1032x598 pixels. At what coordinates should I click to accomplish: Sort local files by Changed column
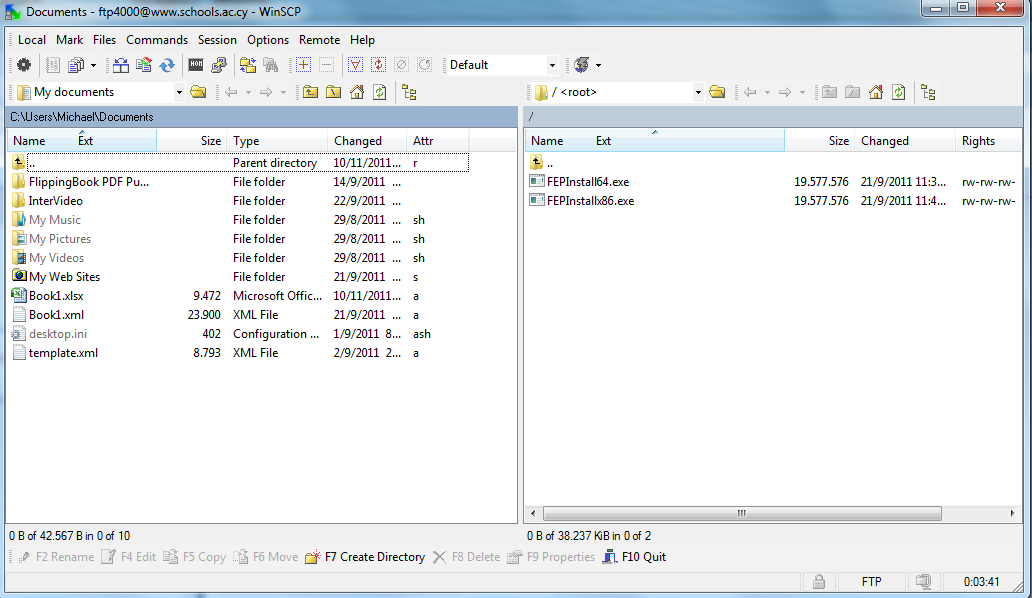[x=367, y=141]
